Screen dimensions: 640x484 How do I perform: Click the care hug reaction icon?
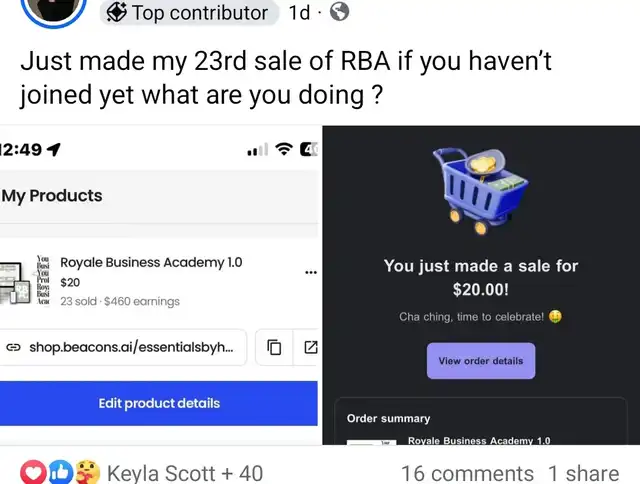(87, 472)
